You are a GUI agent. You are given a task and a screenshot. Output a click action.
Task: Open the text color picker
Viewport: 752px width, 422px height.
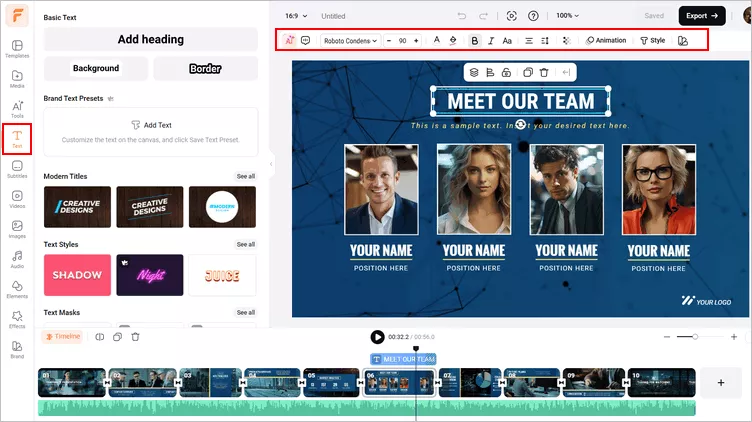point(436,40)
